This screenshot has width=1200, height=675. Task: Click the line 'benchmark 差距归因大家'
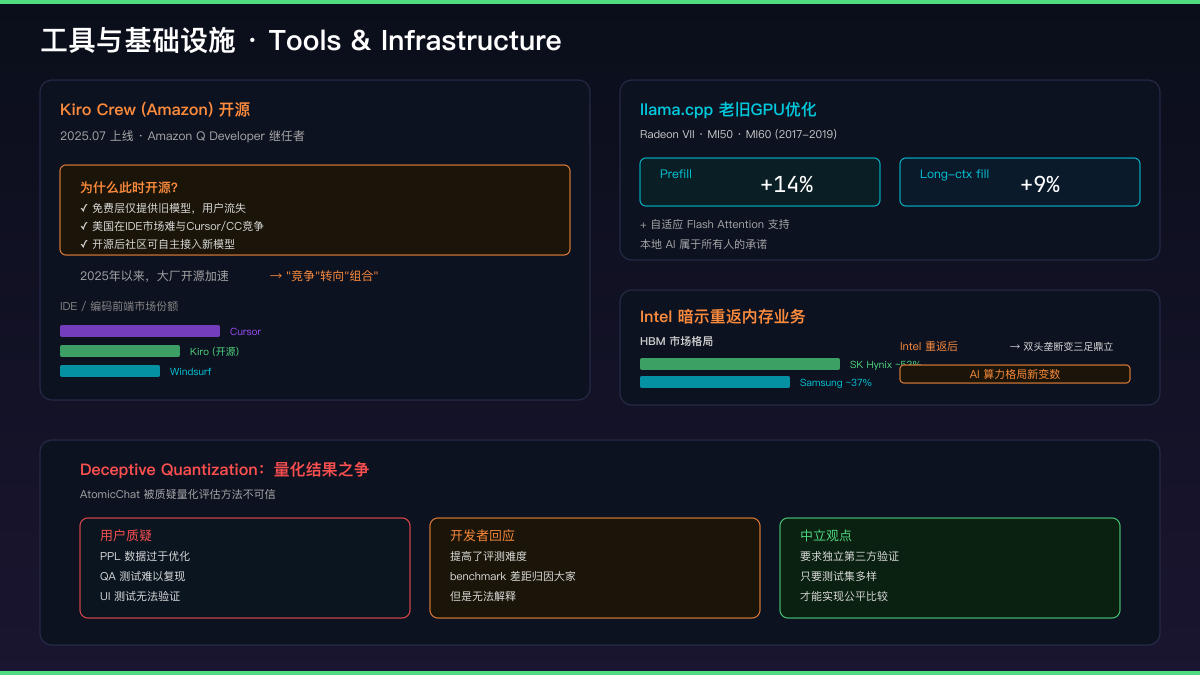coord(513,576)
